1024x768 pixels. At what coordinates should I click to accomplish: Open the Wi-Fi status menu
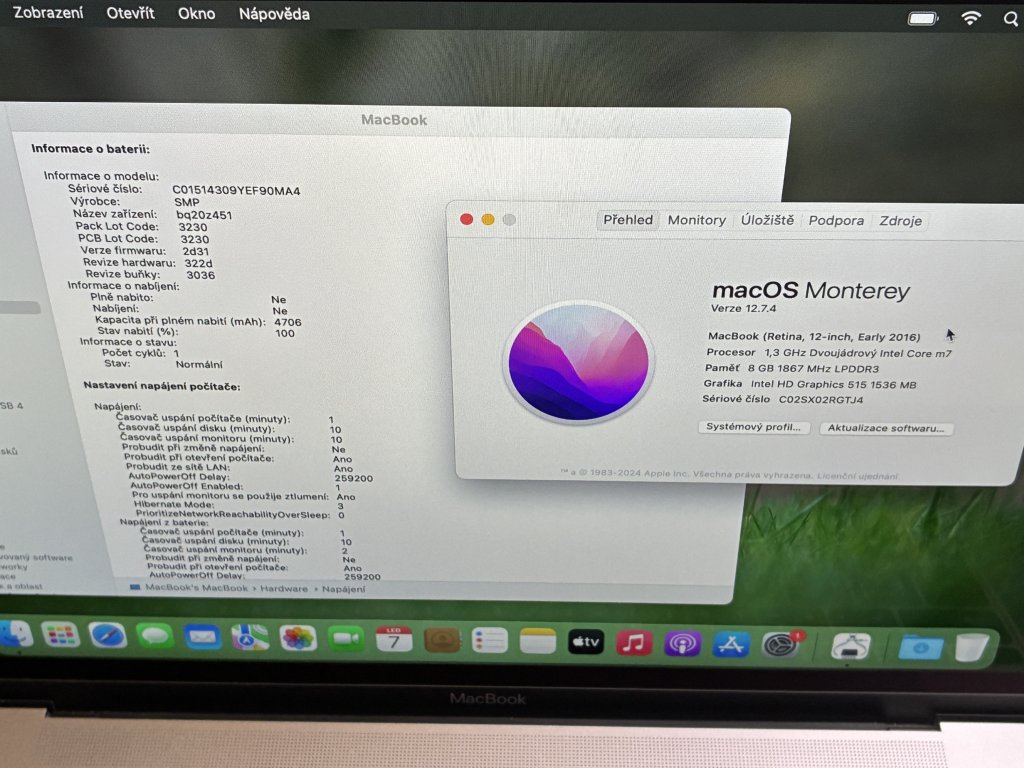click(971, 18)
